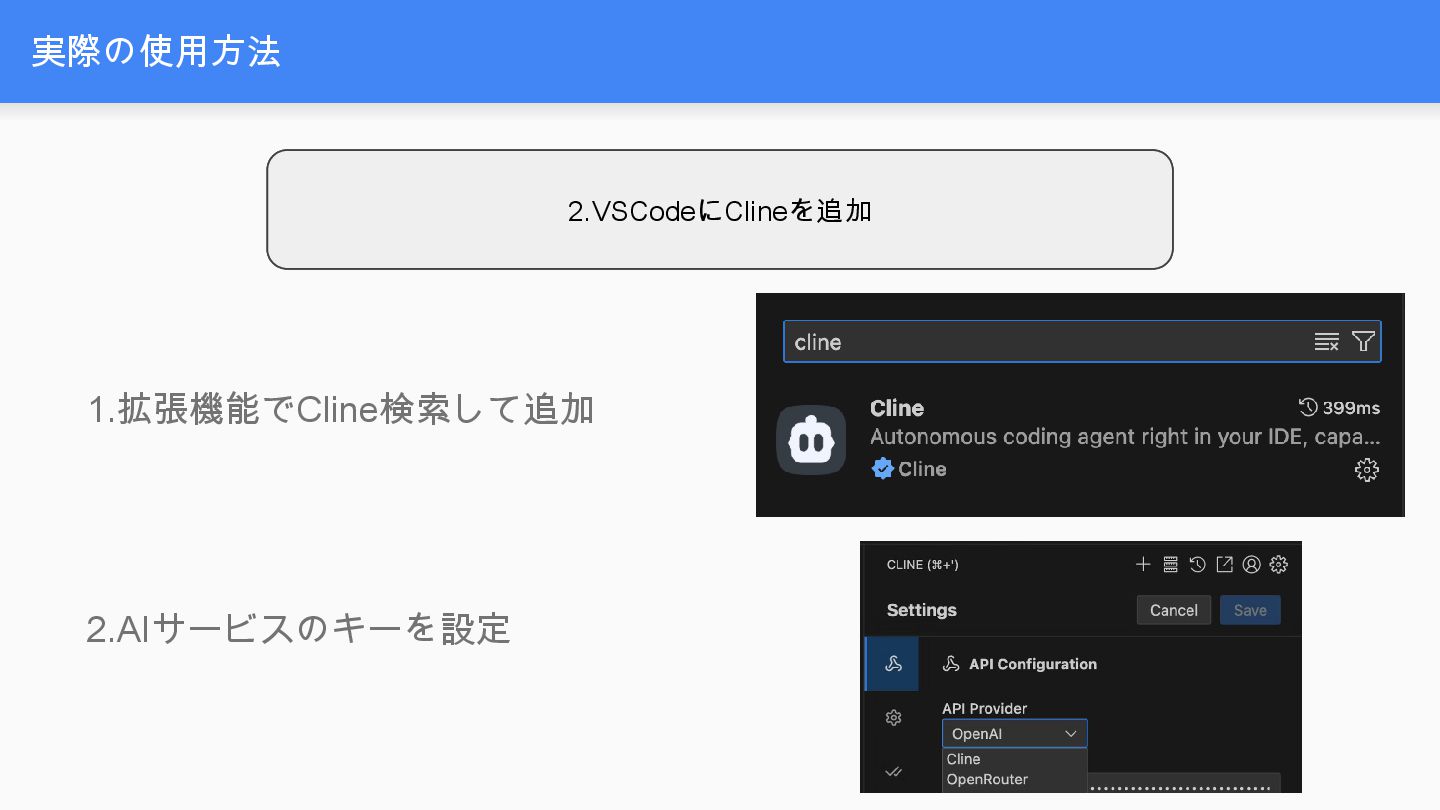Click the 2.VSCodeにClineを追加 box
Viewport: 1440px width, 810px height.
click(719, 209)
